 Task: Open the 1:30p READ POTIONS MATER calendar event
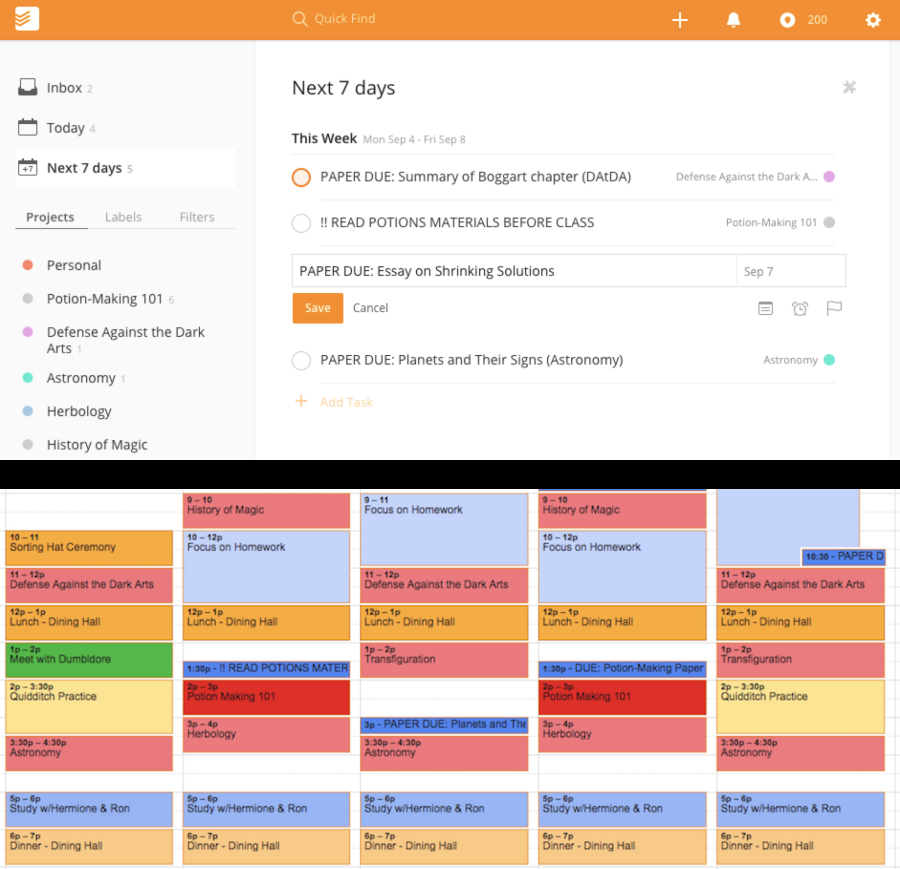click(266, 668)
